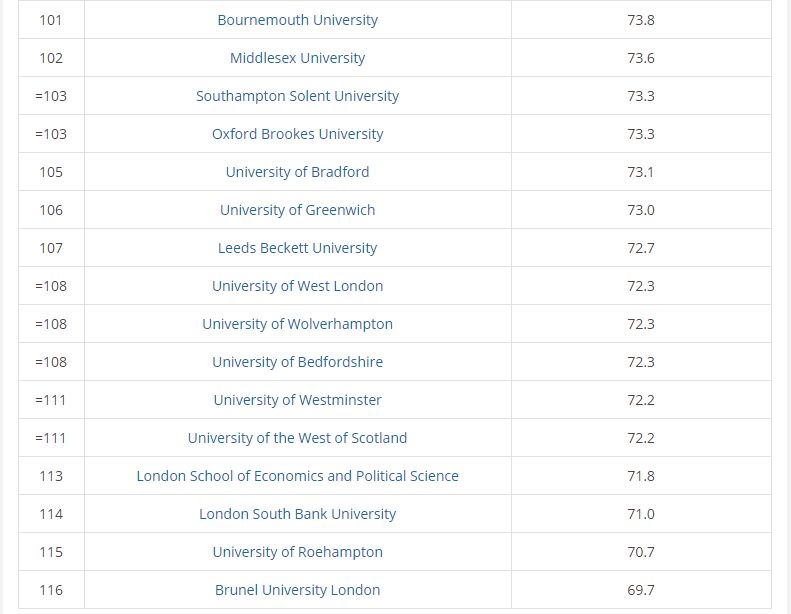Select University of Wolverhampton link

[297, 324]
